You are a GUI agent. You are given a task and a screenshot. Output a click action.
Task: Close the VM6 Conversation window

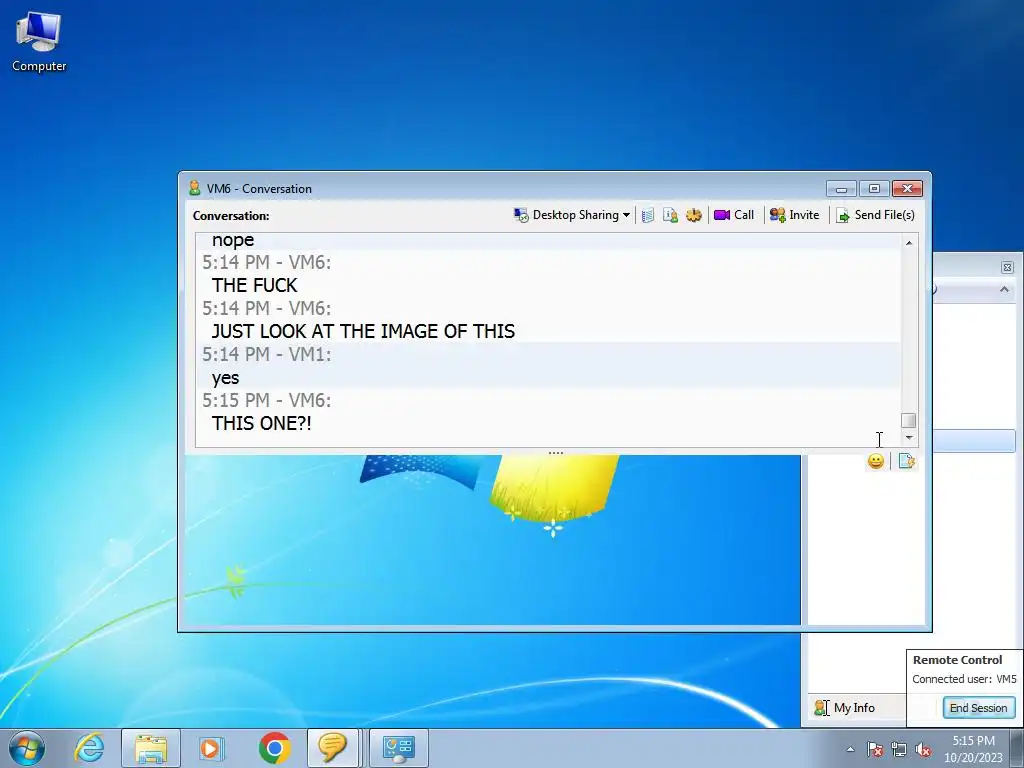tap(907, 189)
